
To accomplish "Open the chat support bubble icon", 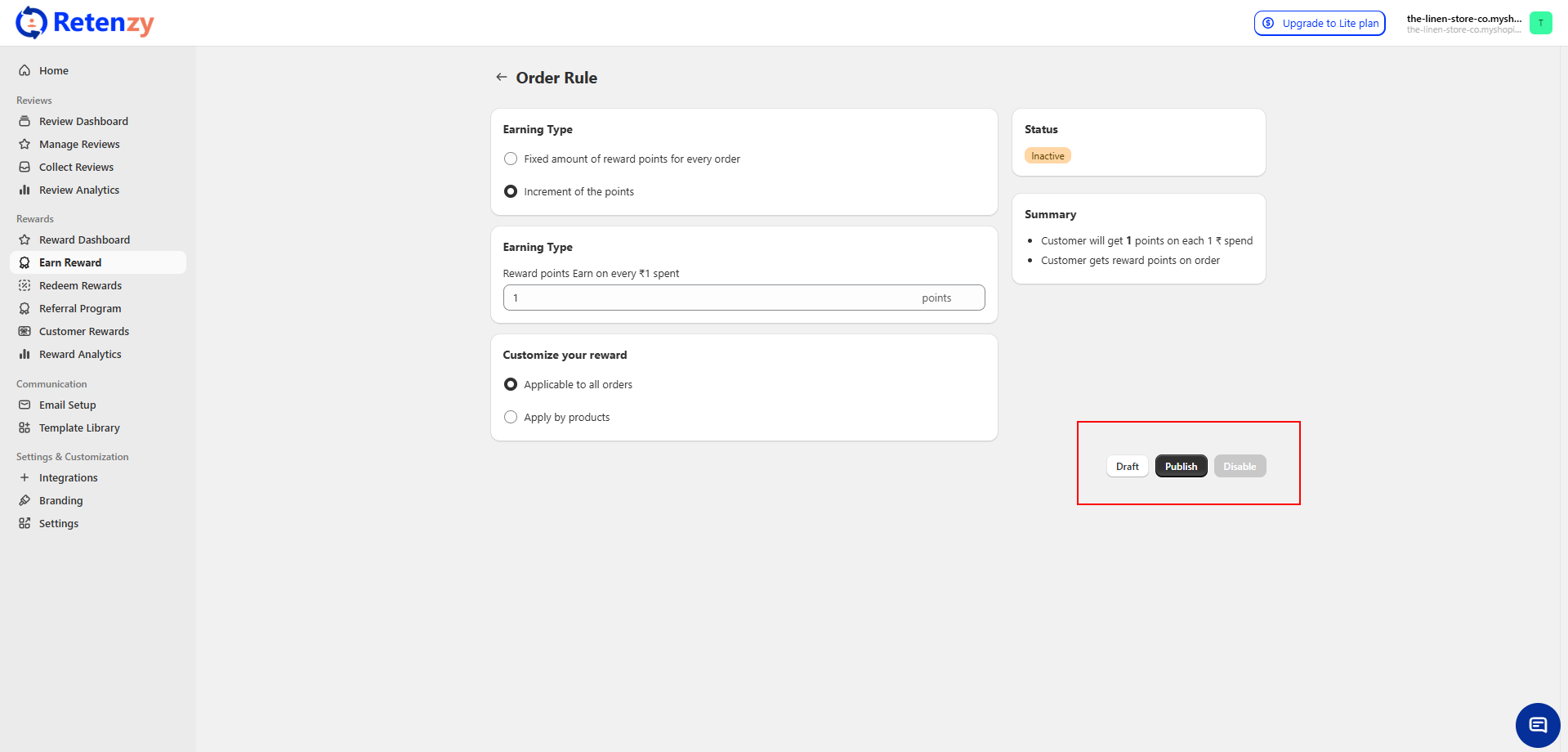I will pyautogui.click(x=1537, y=725).
